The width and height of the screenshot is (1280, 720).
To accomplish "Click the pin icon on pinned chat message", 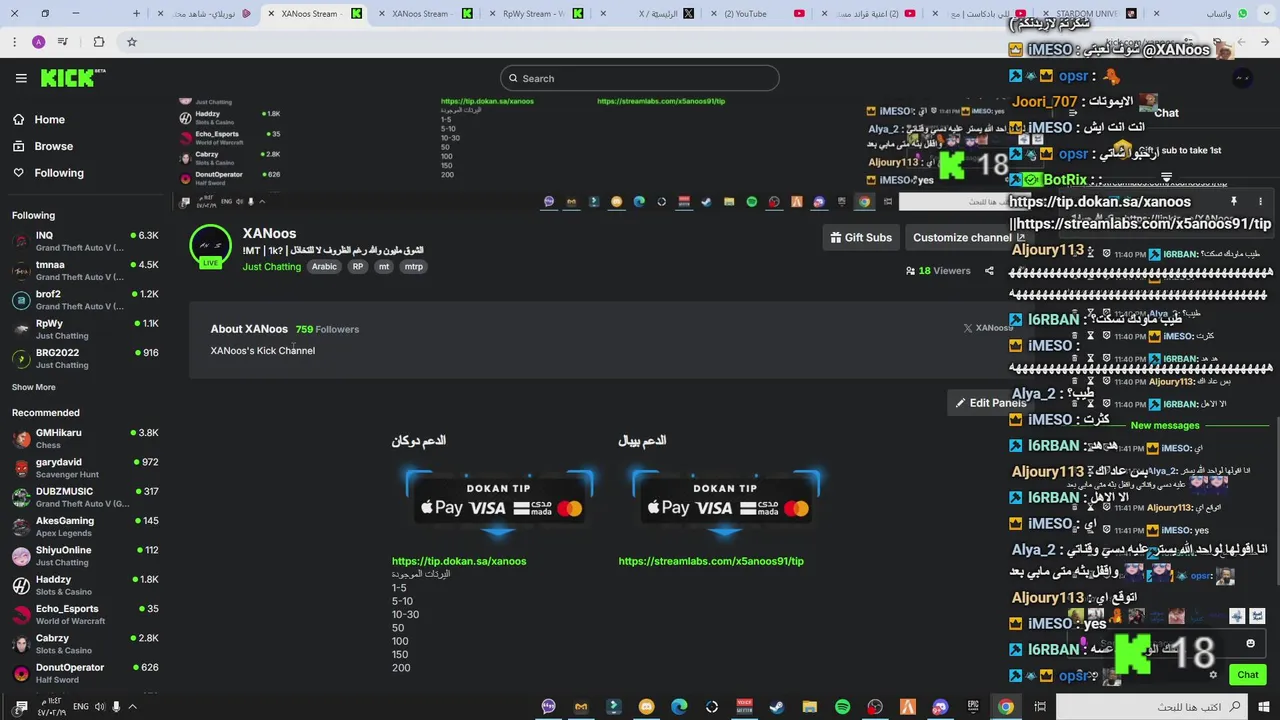I will (x=1233, y=202).
